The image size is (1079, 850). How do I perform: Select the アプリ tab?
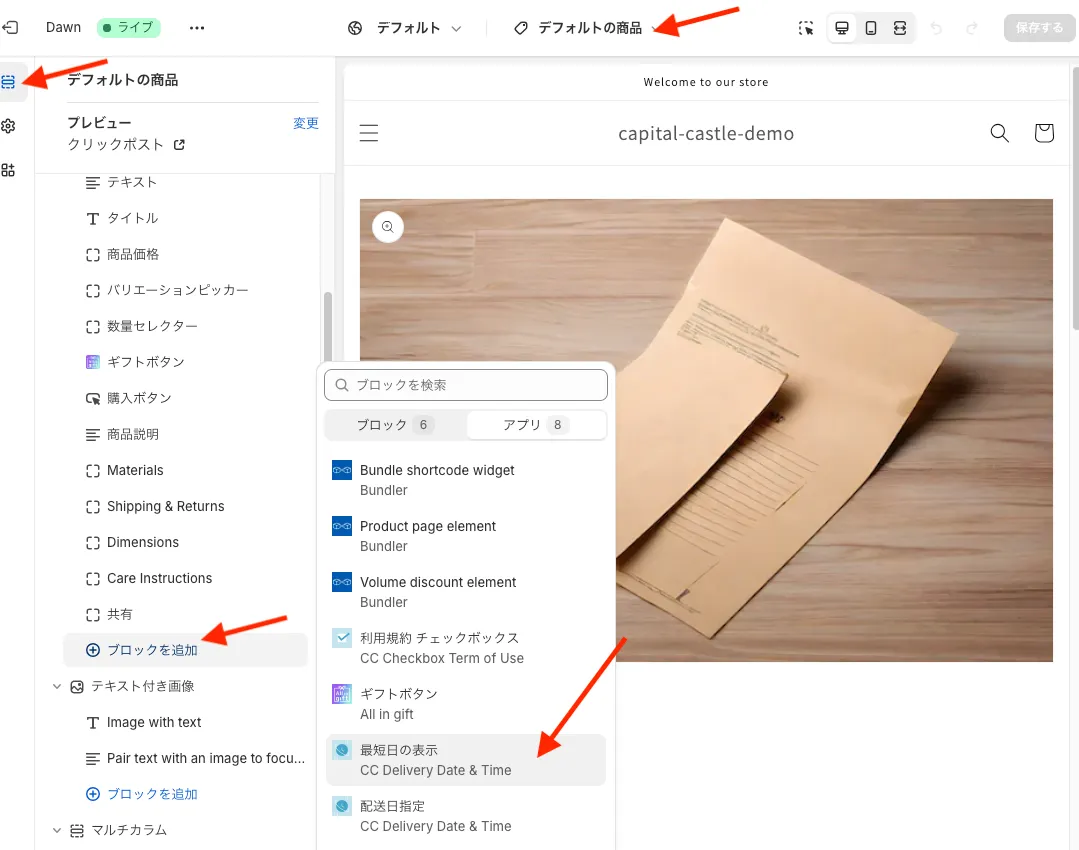click(x=536, y=425)
